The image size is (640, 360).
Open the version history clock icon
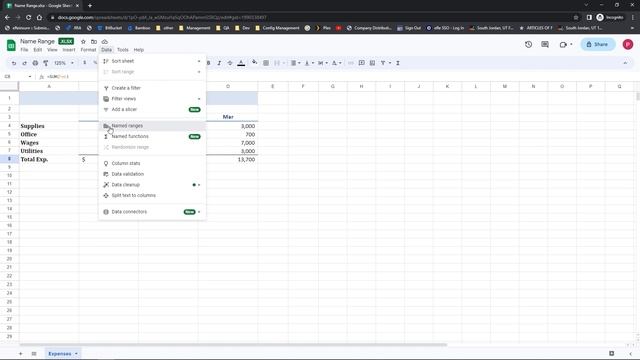[x=529, y=44]
